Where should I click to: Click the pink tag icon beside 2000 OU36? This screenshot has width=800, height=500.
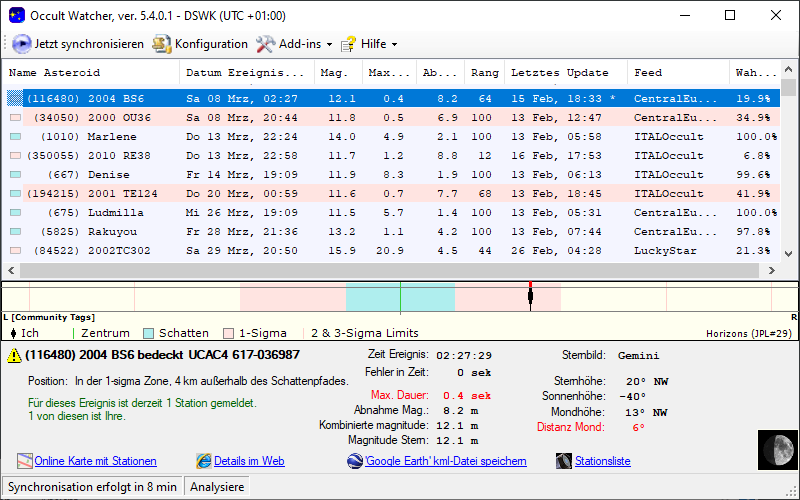coord(15,118)
